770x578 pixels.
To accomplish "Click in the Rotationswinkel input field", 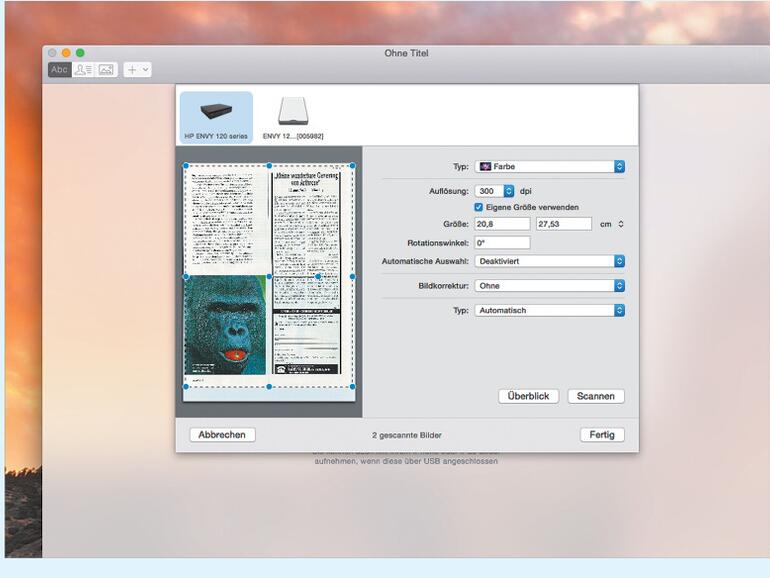I will 502,243.
